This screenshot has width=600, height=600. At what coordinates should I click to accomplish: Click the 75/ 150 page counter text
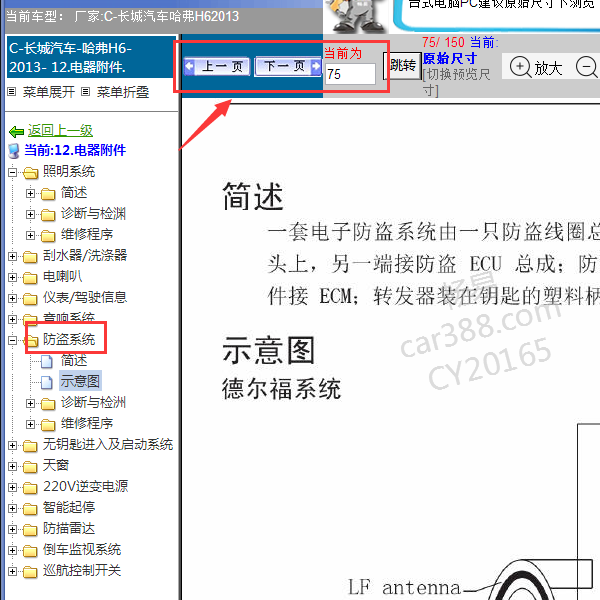click(x=443, y=42)
